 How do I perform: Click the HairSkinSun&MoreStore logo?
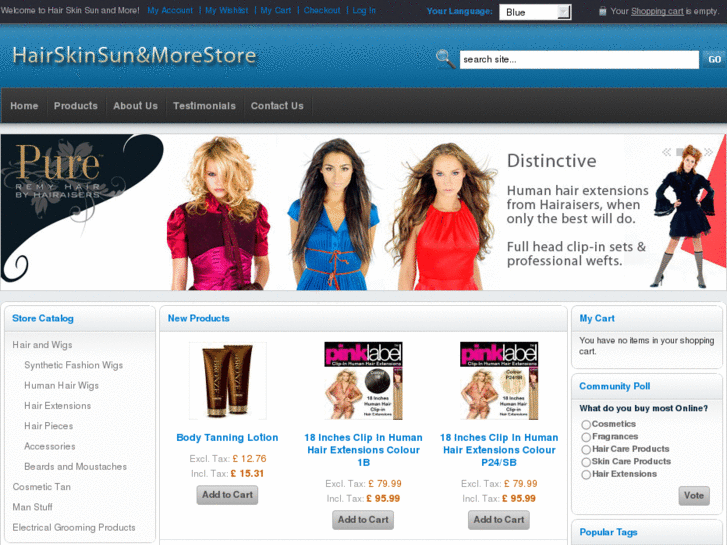pos(134,55)
